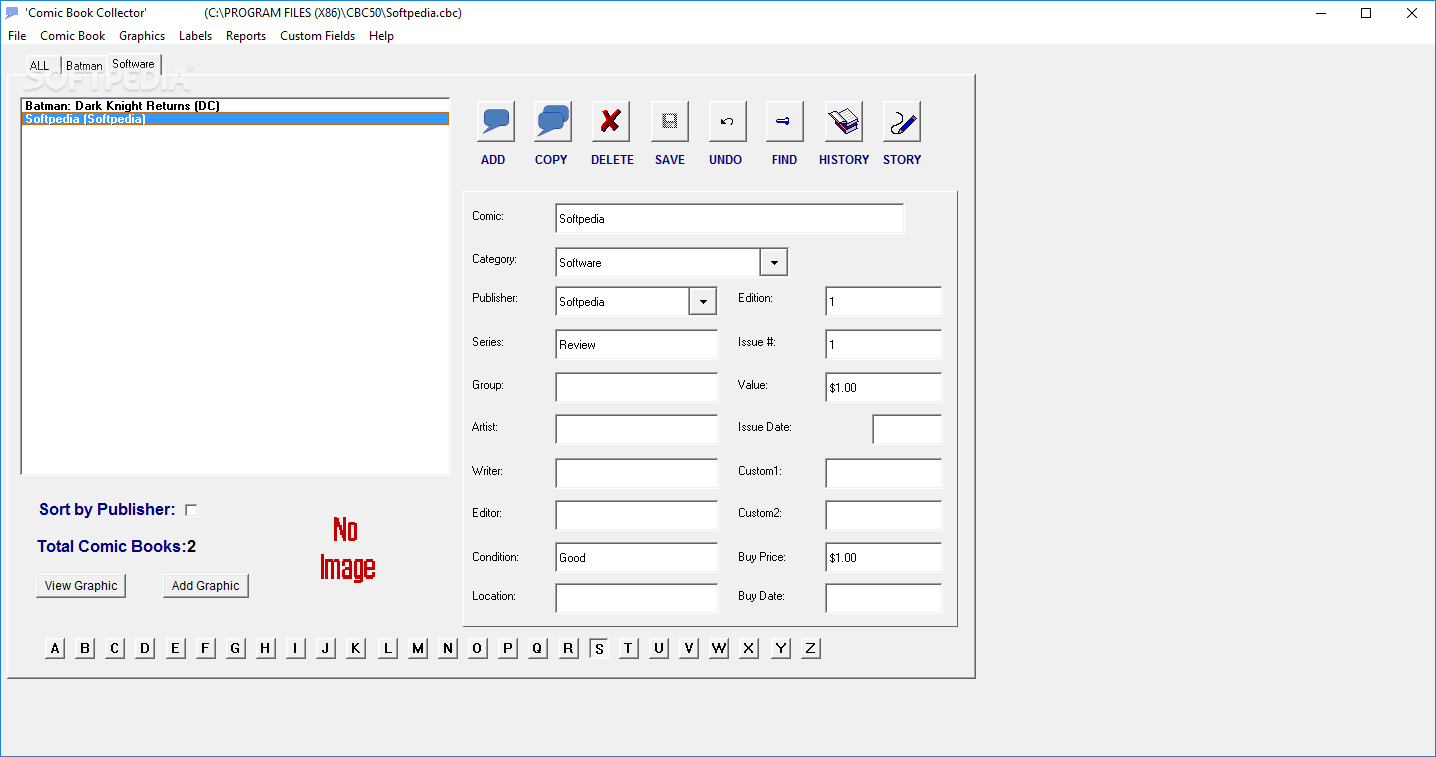Jump to letter P in alphabet bar
1436x757 pixels.
[508, 648]
